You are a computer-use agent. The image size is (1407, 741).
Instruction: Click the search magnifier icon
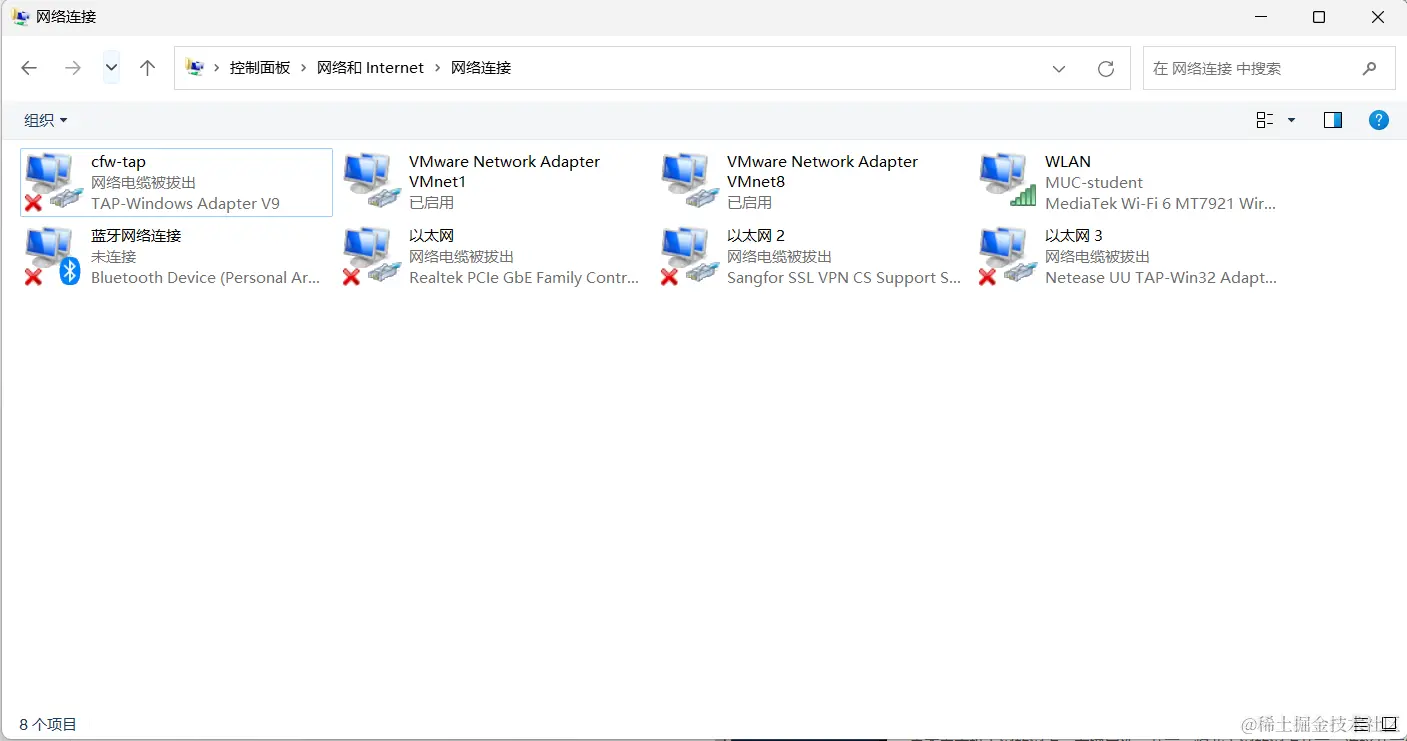1369,68
